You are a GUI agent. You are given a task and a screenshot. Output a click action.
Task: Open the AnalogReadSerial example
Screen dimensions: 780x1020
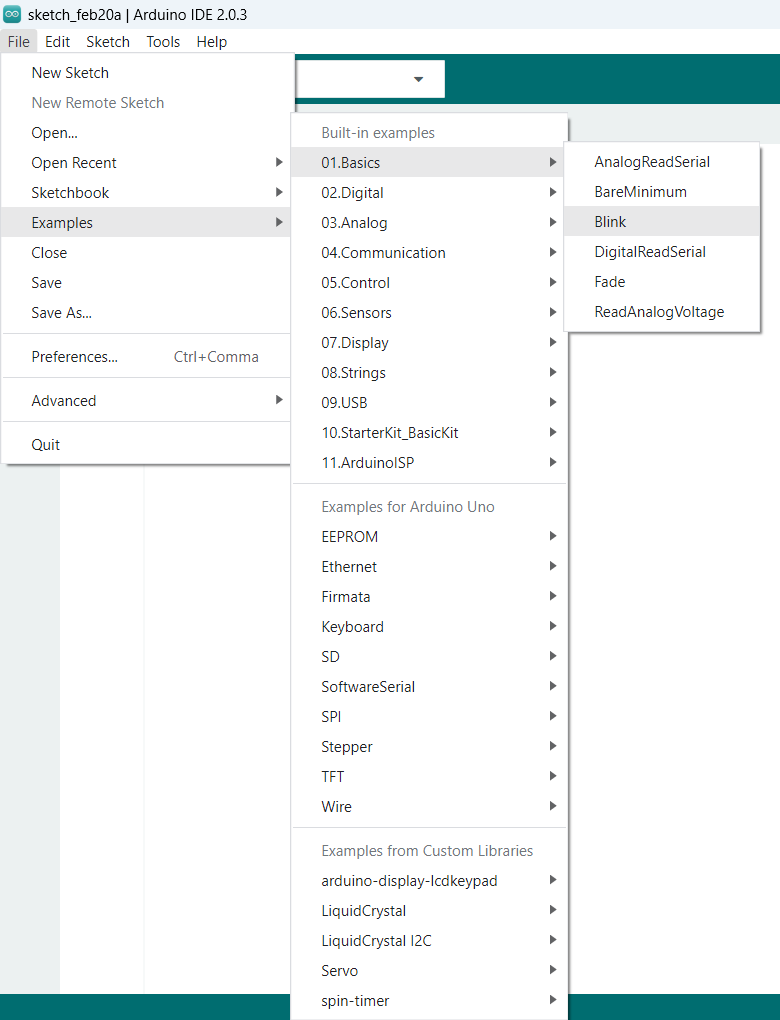pyautogui.click(x=652, y=162)
